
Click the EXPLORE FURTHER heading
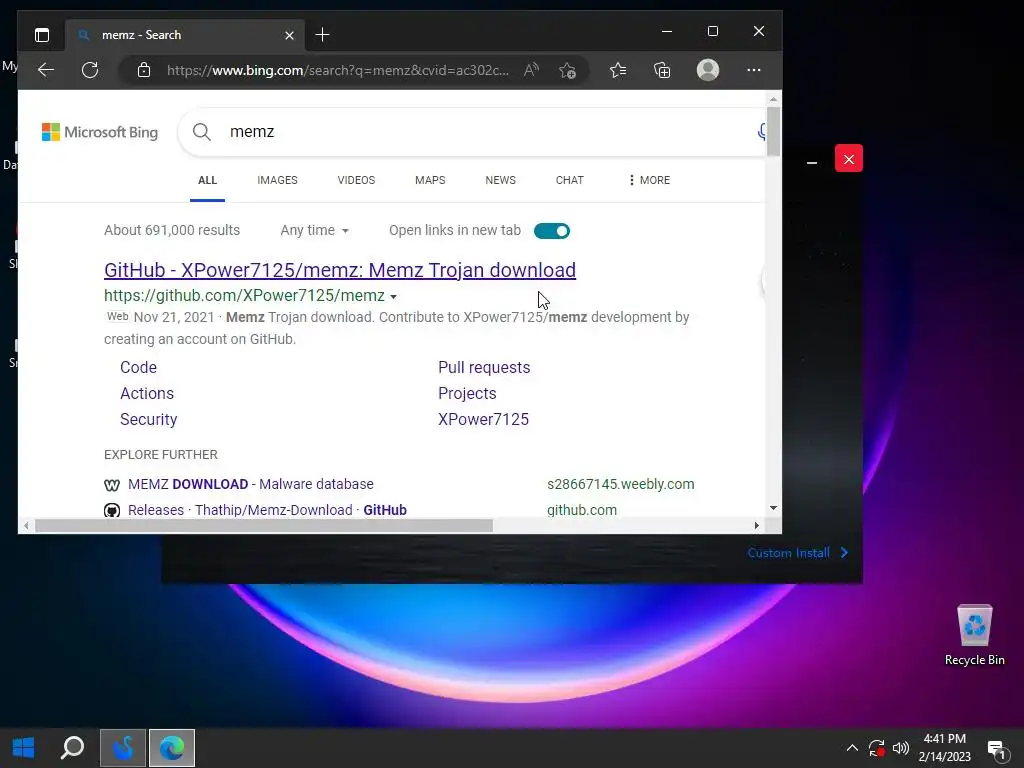click(161, 455)
